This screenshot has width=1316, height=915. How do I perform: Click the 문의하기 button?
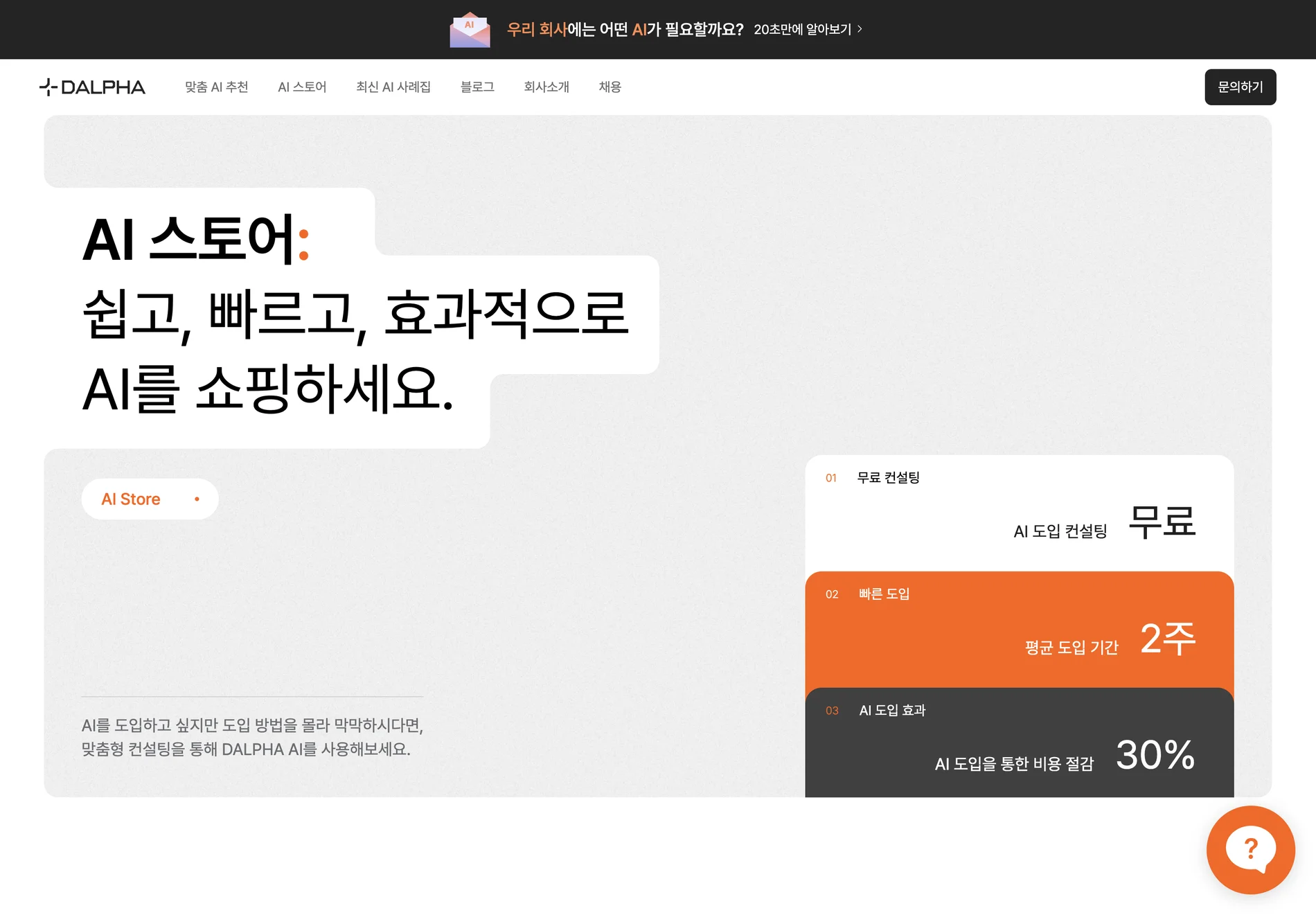click(x=1241, y=87)
